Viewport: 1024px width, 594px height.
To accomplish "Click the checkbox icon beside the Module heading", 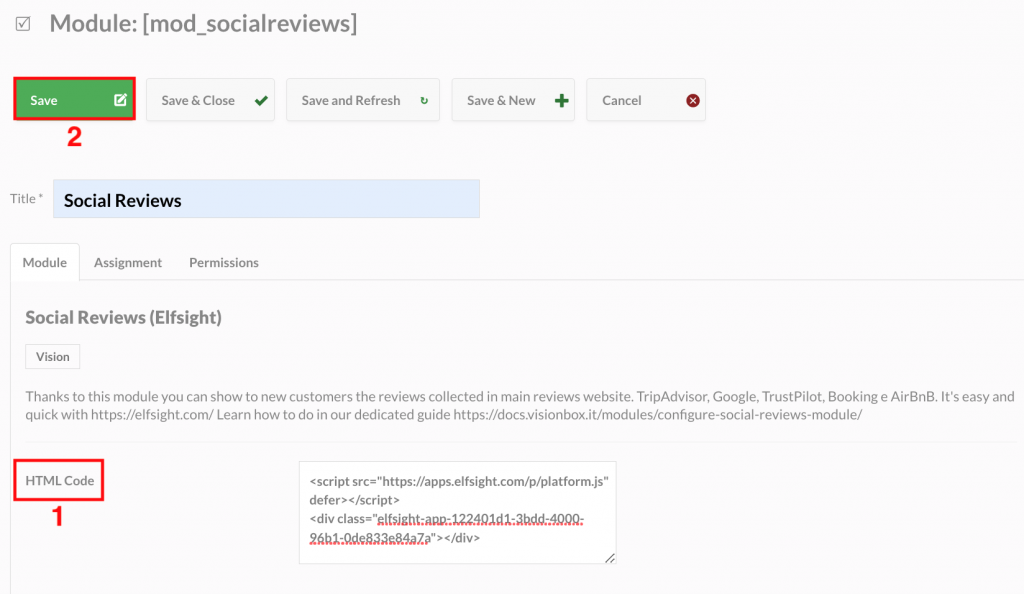I will pos(23,24).
